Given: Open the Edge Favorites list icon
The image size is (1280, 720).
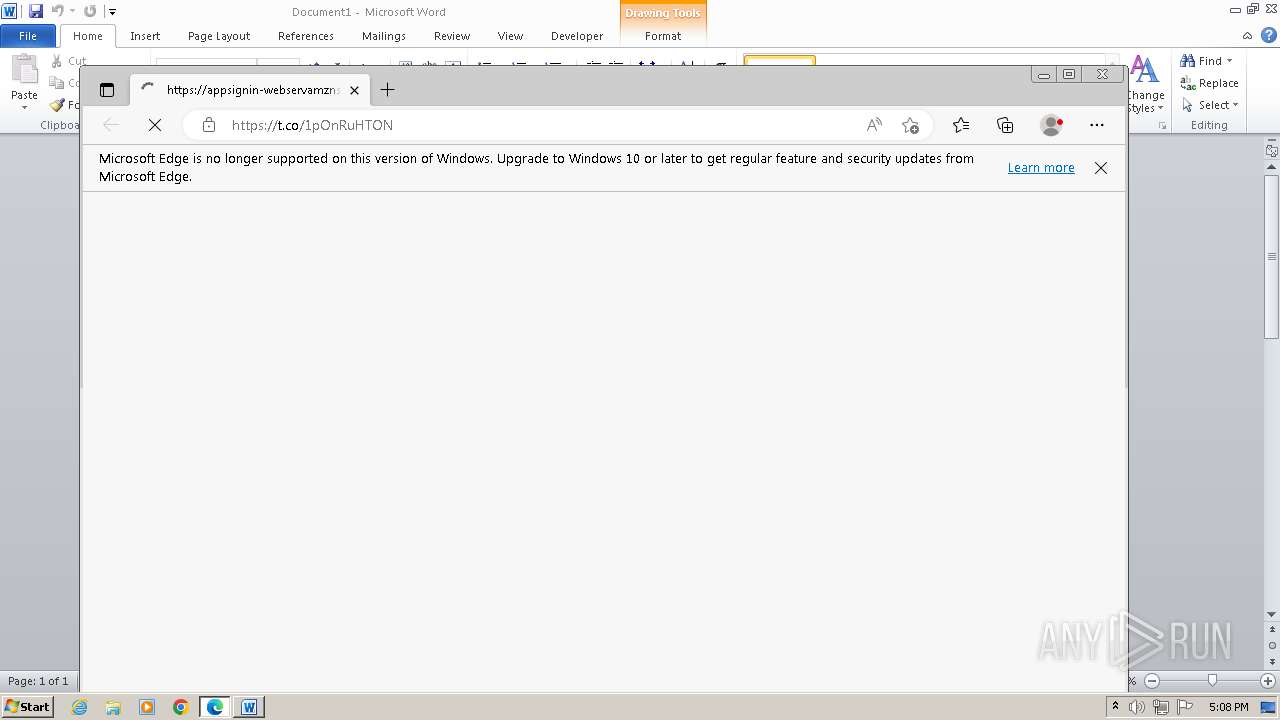Looking at the screenshot, I should (961, 125).
